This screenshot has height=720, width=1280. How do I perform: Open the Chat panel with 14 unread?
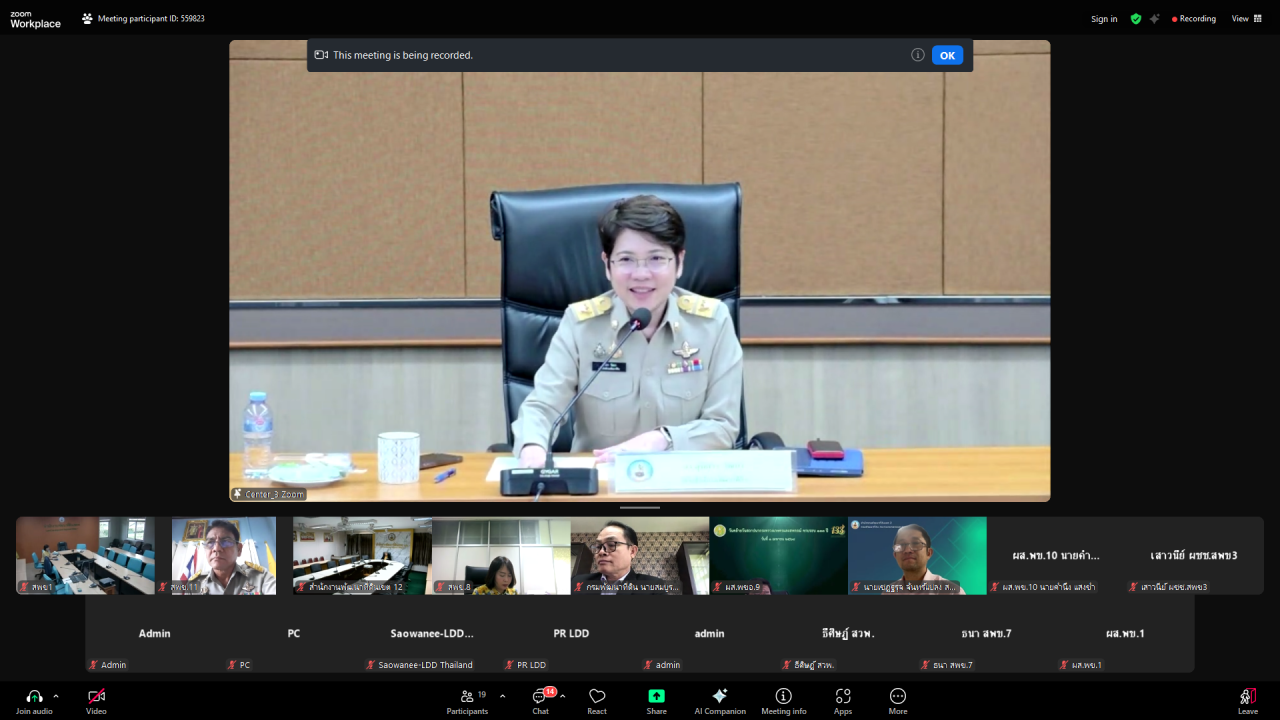540,697
